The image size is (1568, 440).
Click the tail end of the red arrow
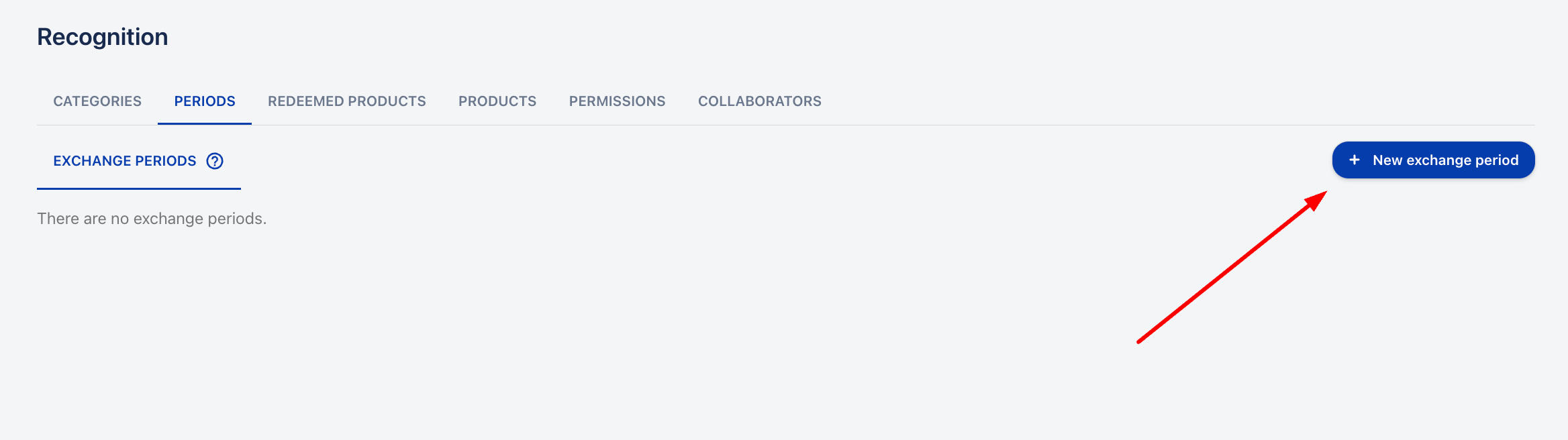(x=1140, y=341)
